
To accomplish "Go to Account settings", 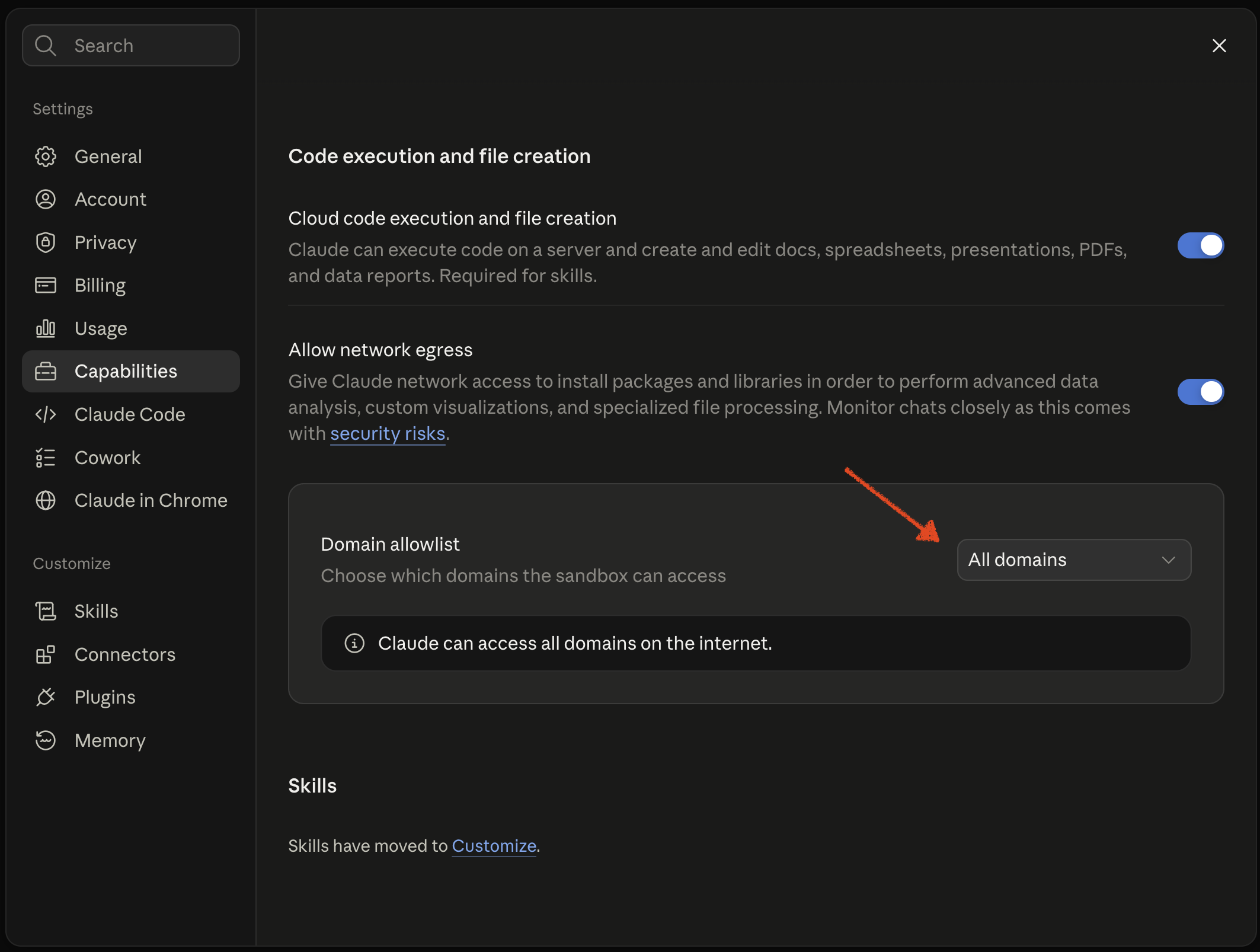I will (131, 199).
